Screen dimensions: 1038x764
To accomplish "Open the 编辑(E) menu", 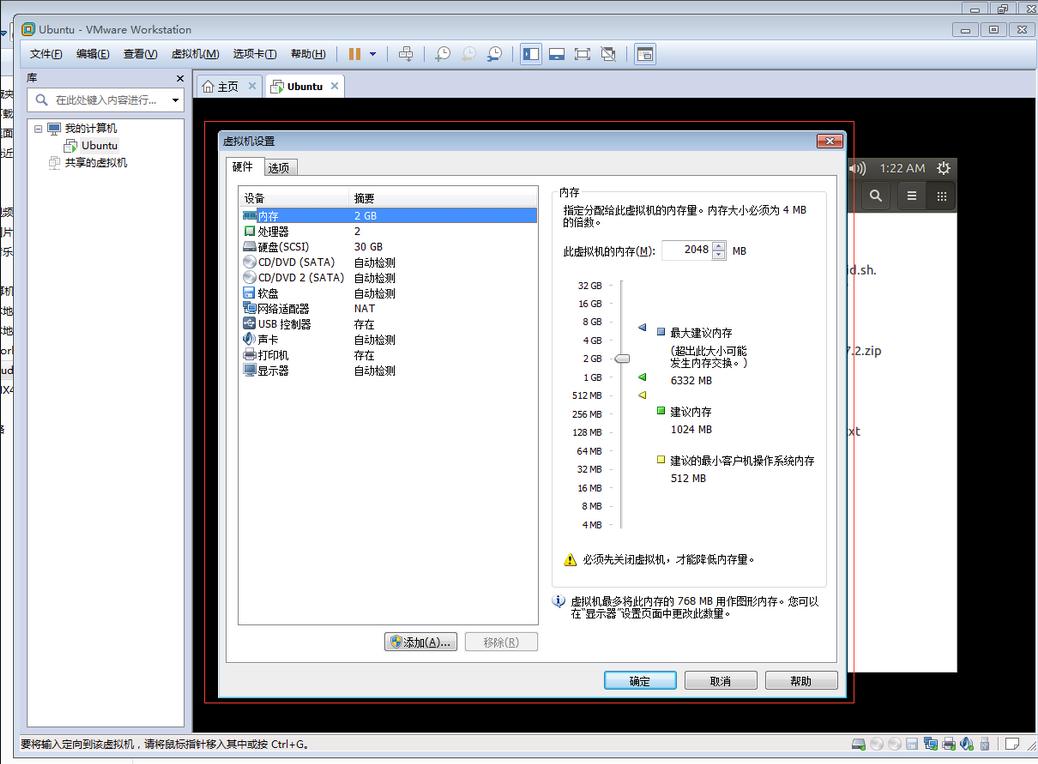I will [93, 54].
